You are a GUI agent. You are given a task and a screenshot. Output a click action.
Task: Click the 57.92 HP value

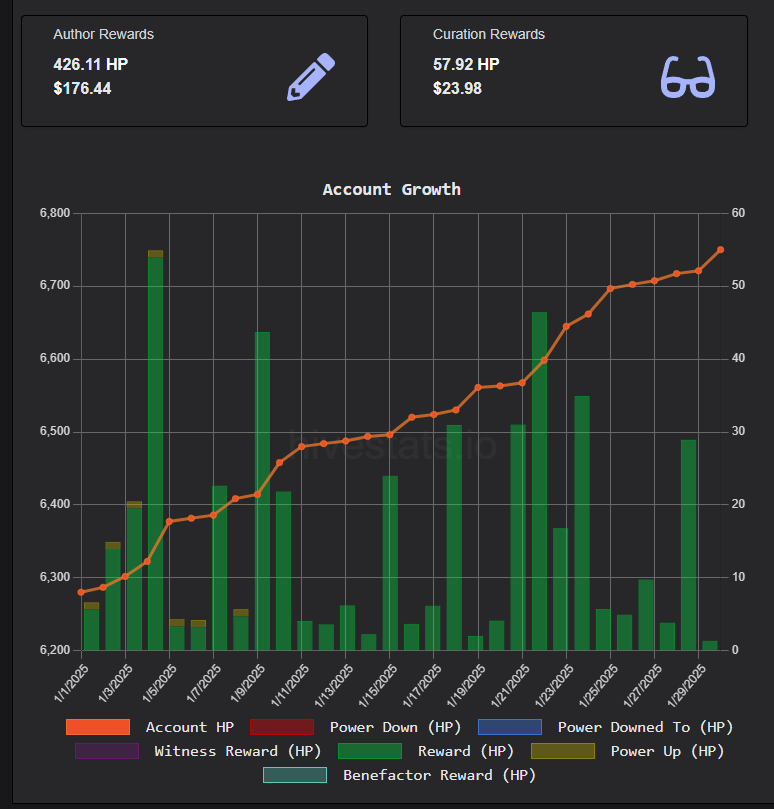(x=466, y=64)
